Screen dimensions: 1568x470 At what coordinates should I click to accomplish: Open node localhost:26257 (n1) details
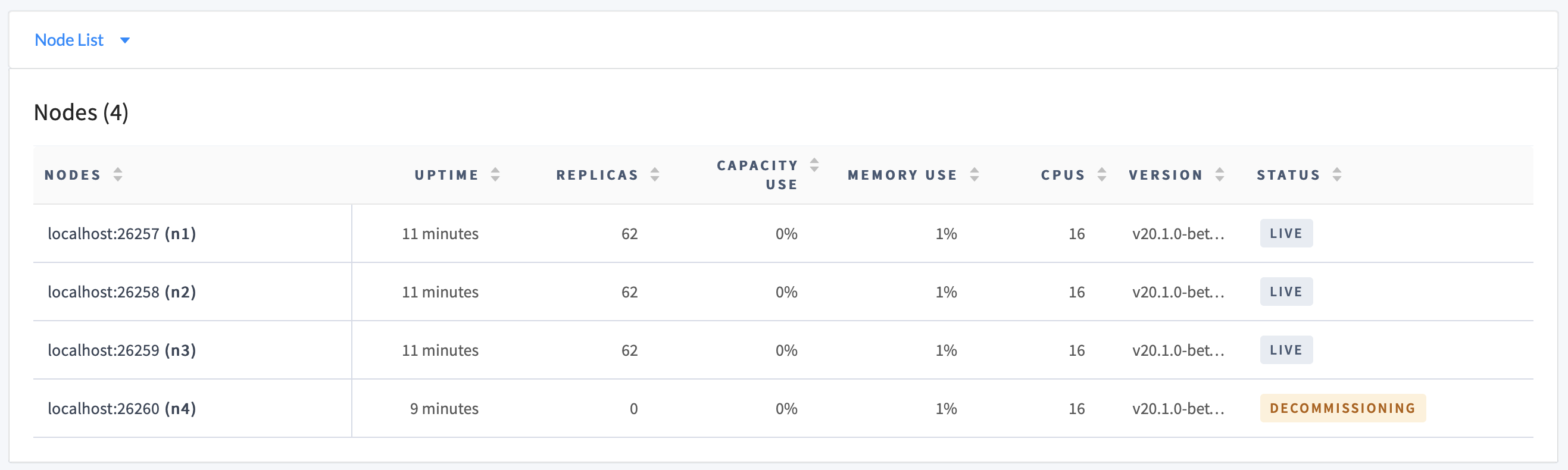[122, 234]
